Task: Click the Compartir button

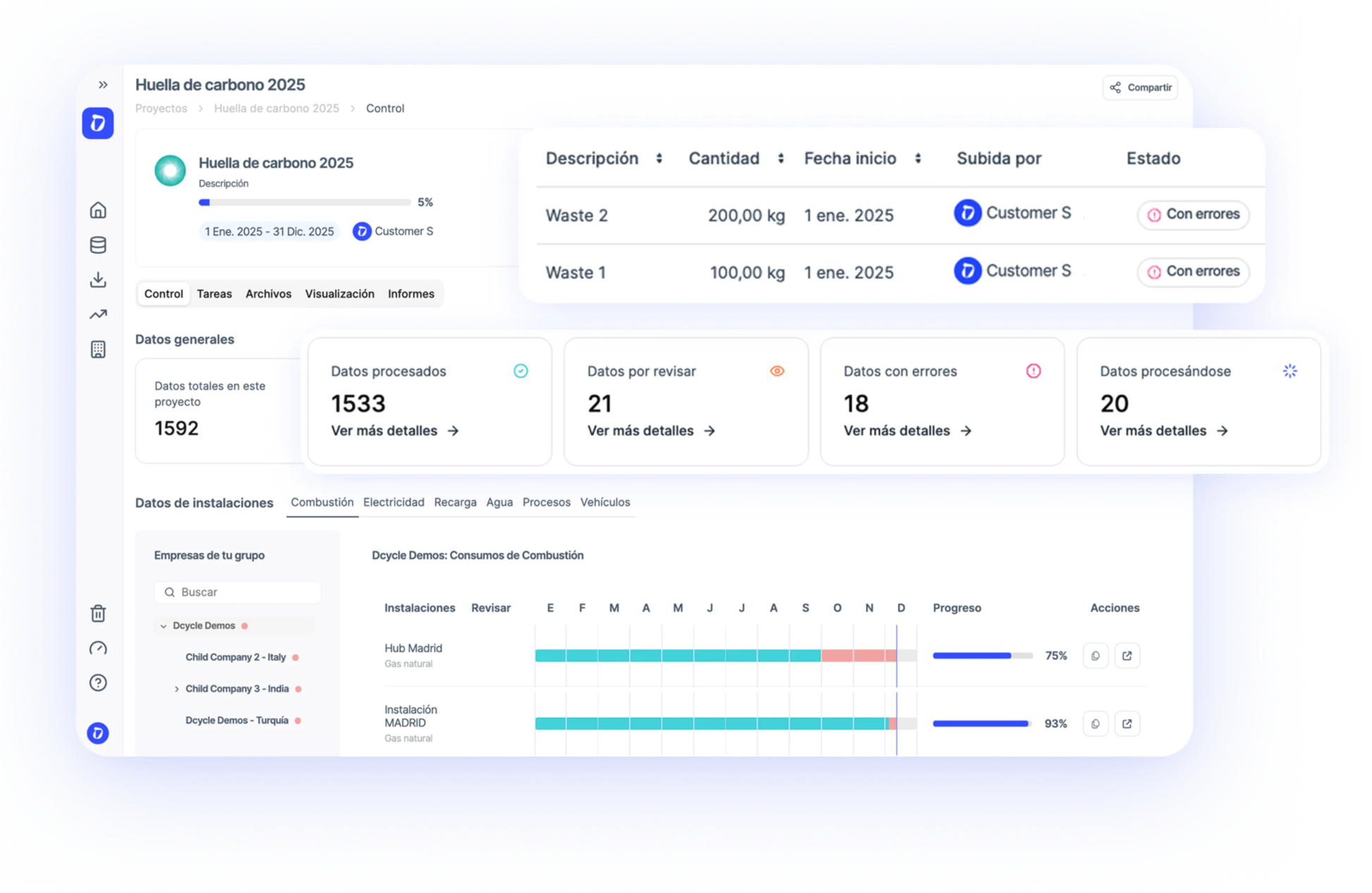Action: tap(1139, 87)
